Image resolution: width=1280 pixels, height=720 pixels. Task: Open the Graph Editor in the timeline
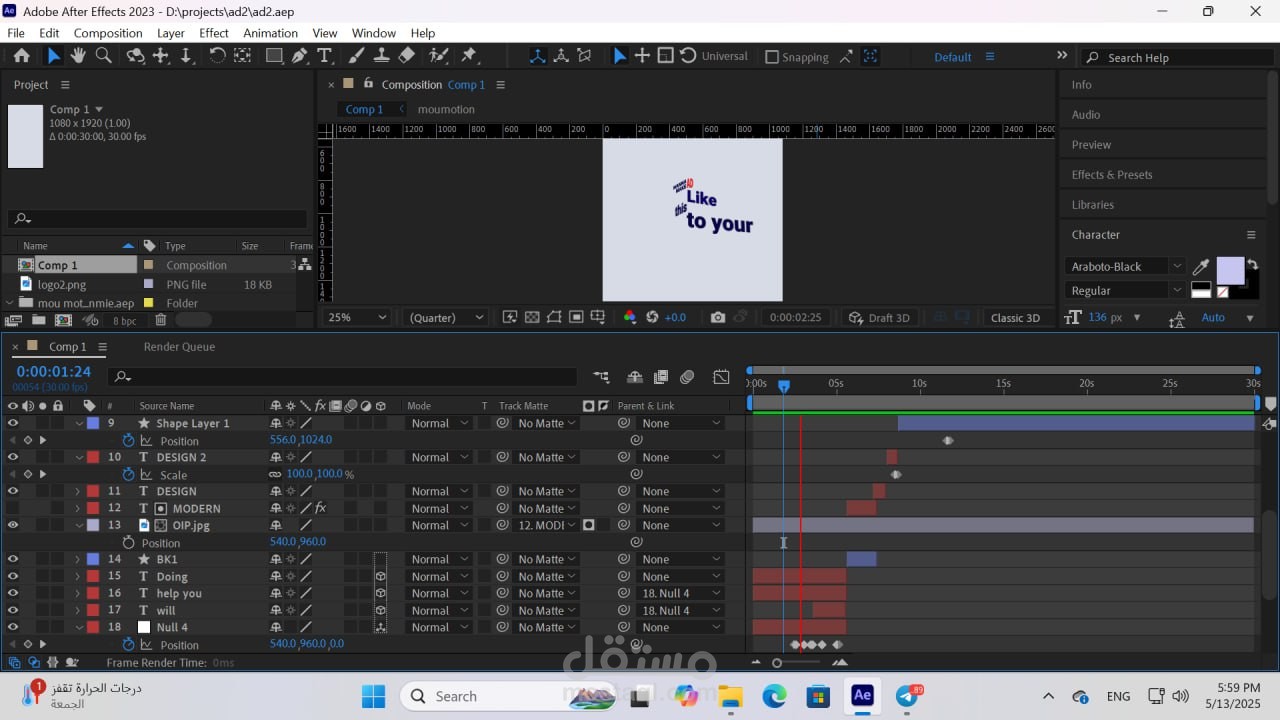tap(721, 377)
